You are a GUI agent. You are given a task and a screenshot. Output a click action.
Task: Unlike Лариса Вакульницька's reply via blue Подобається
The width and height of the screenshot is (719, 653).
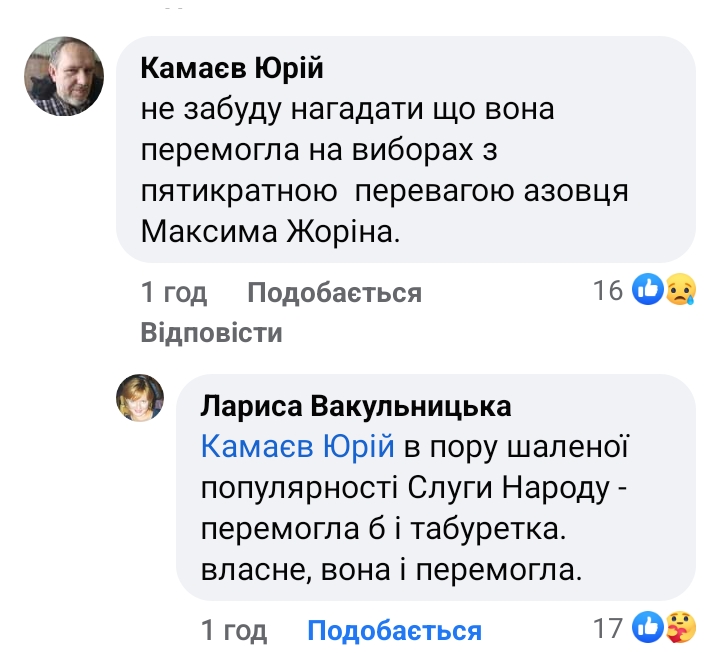coord(394,631)
